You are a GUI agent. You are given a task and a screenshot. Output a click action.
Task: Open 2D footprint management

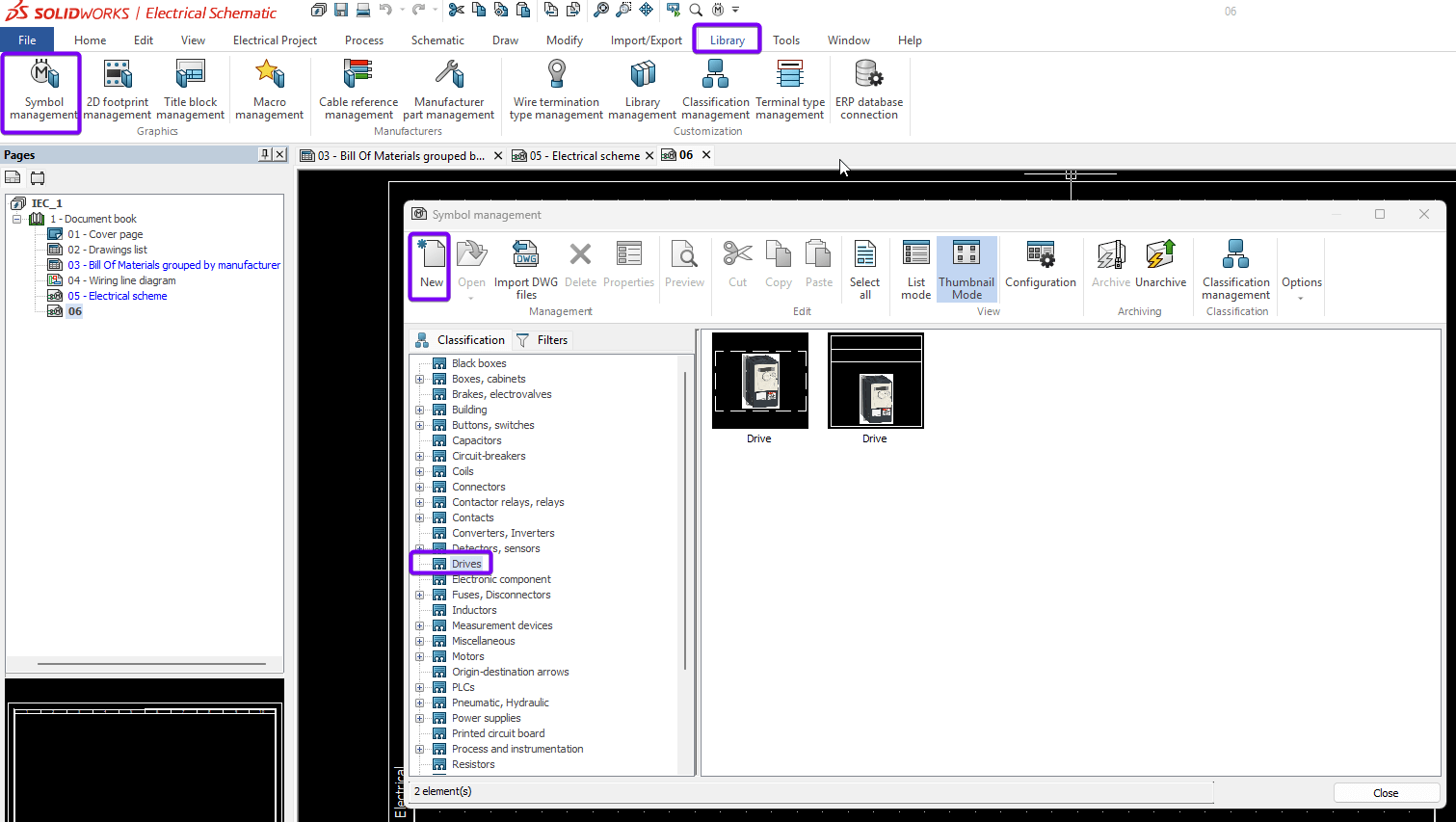(117, 89)
